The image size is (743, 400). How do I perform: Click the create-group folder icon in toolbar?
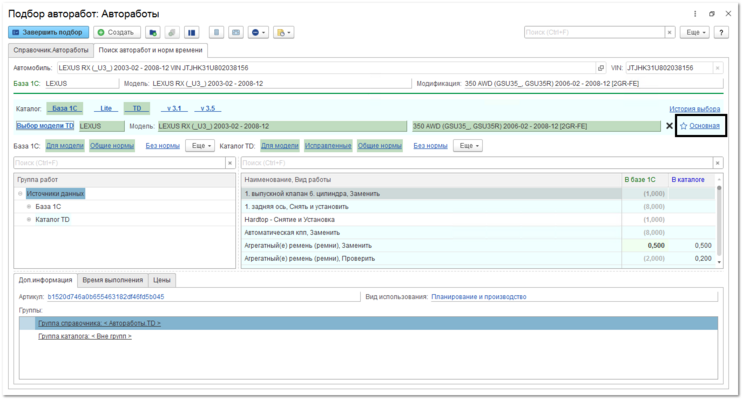click(x=153, y=32)
